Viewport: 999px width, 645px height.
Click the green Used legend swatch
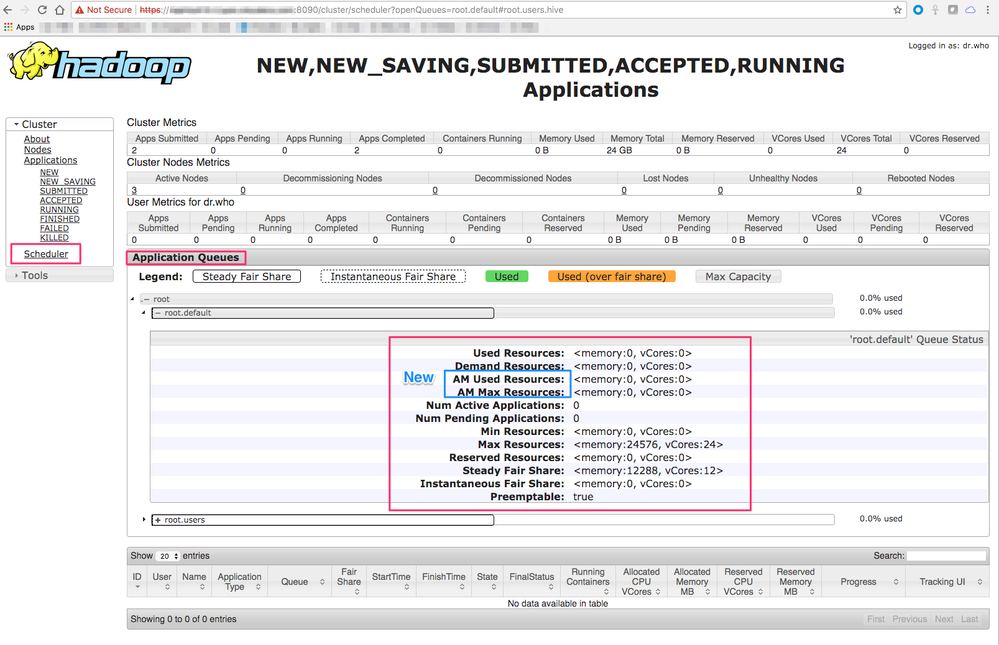507,276
